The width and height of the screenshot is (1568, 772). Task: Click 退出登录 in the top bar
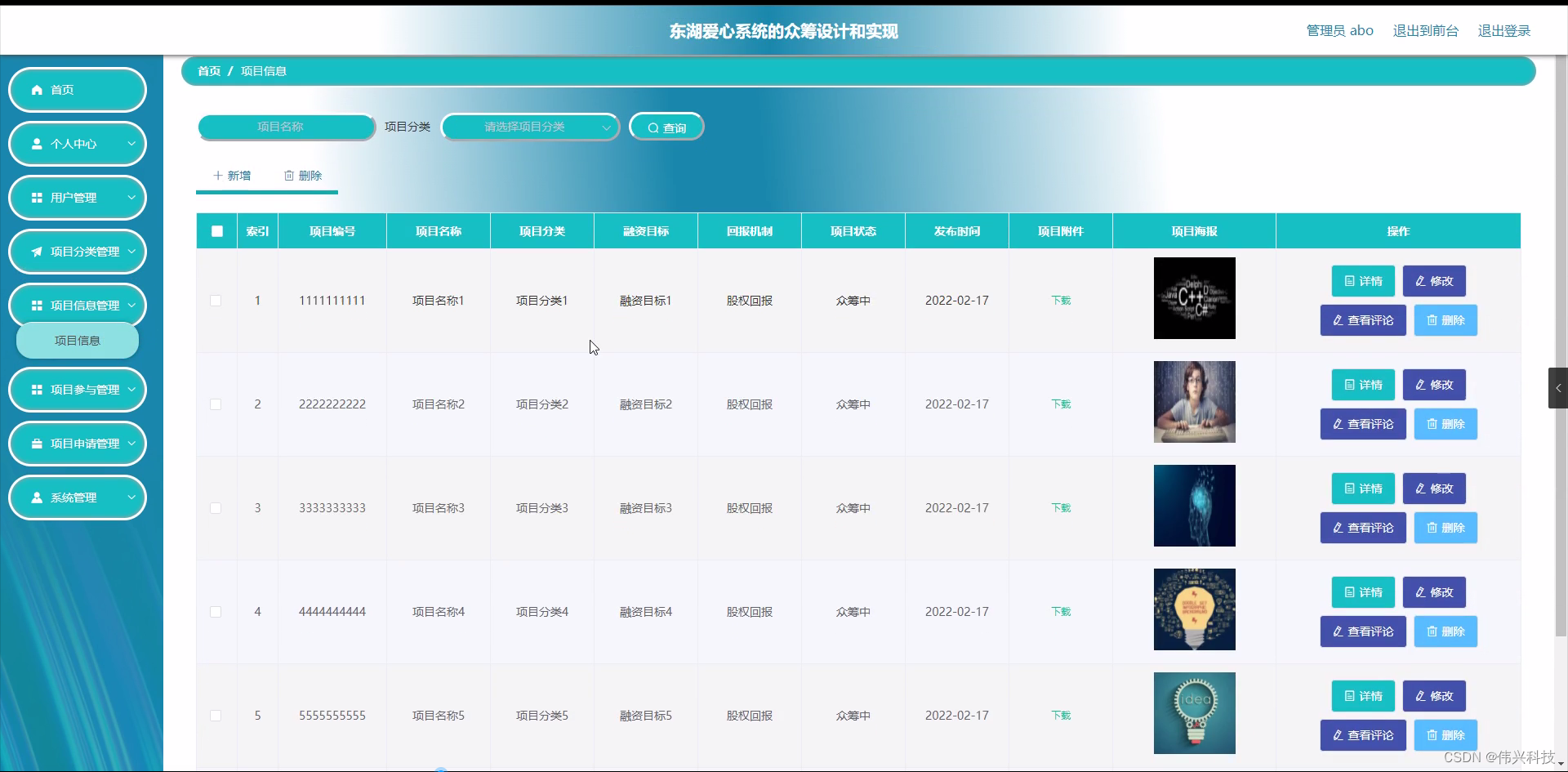point(1505,30)
